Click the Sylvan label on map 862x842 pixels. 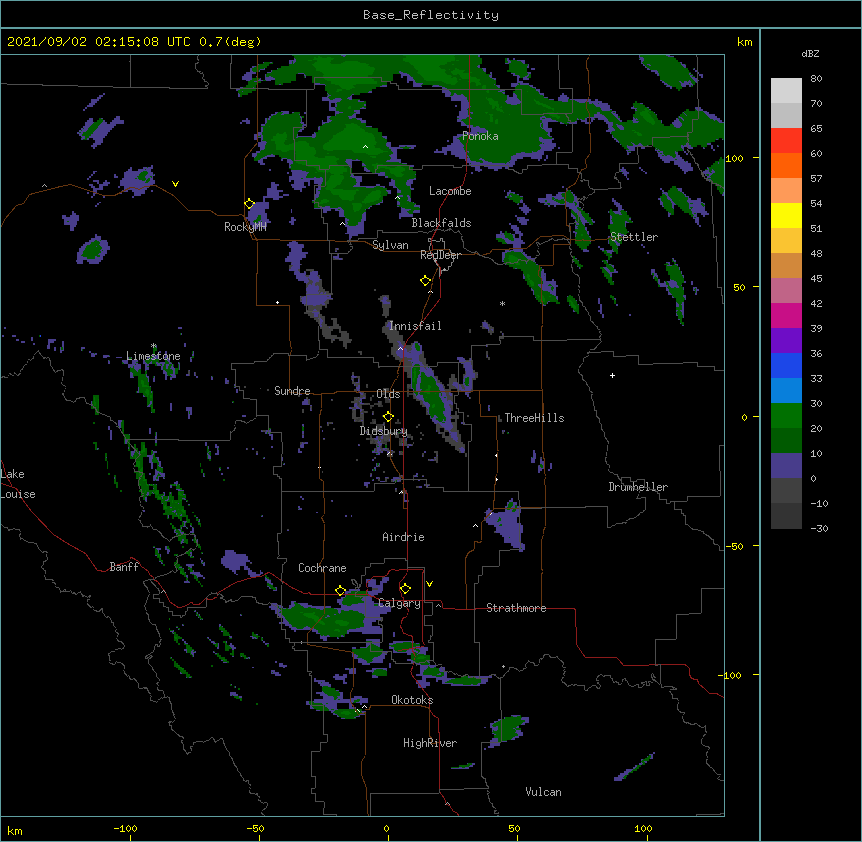[390, 245]
